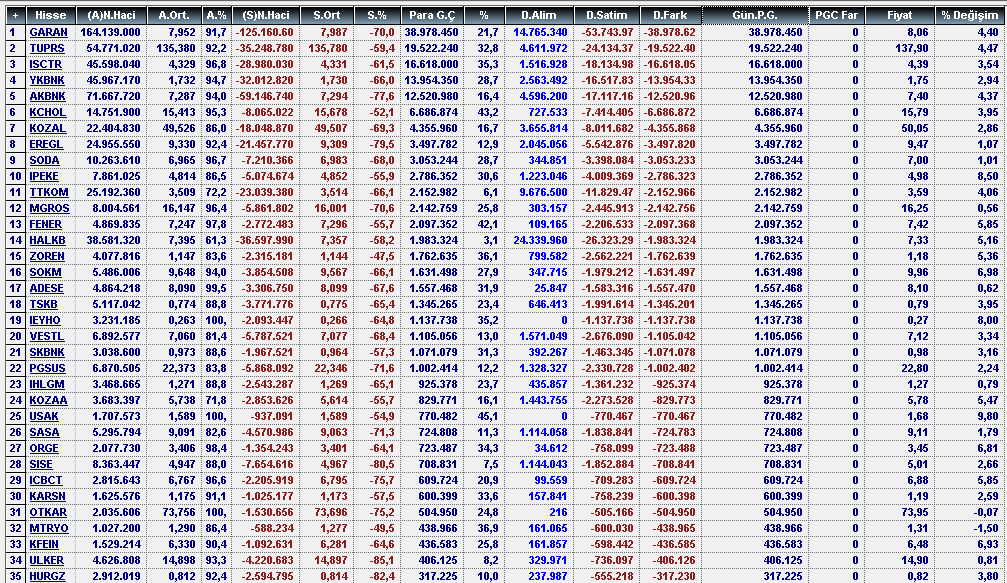Open the TTKOM ticker link
The image size is (1007, 583).
pos(48,192)
